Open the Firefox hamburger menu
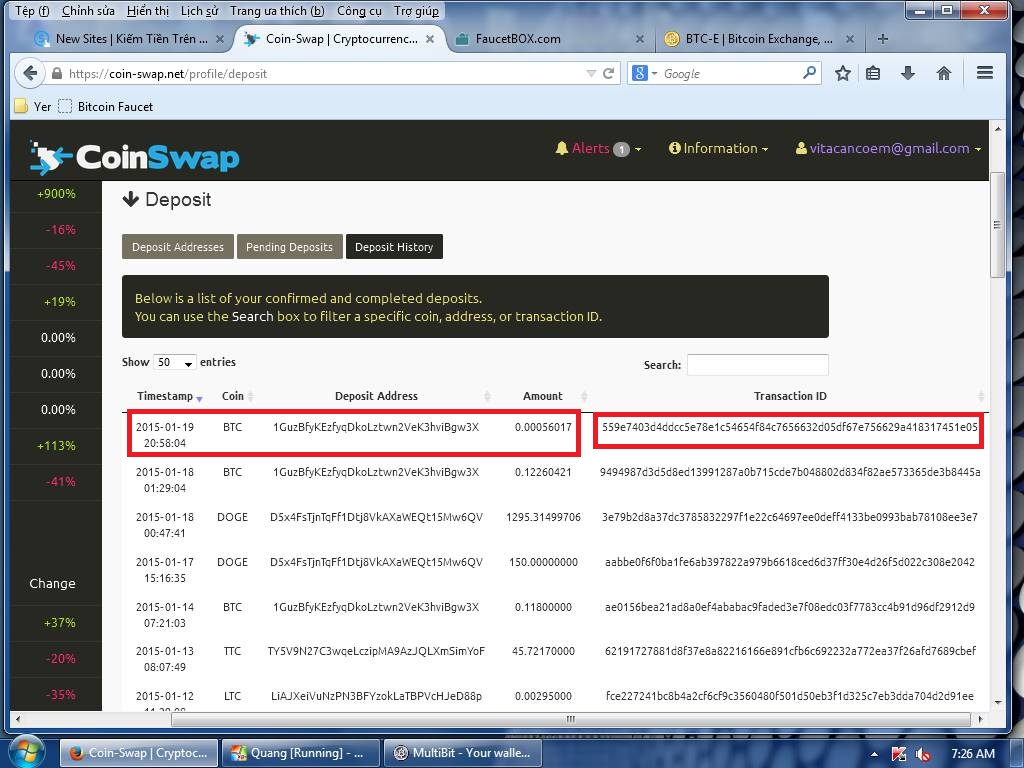 pos(985,73)
